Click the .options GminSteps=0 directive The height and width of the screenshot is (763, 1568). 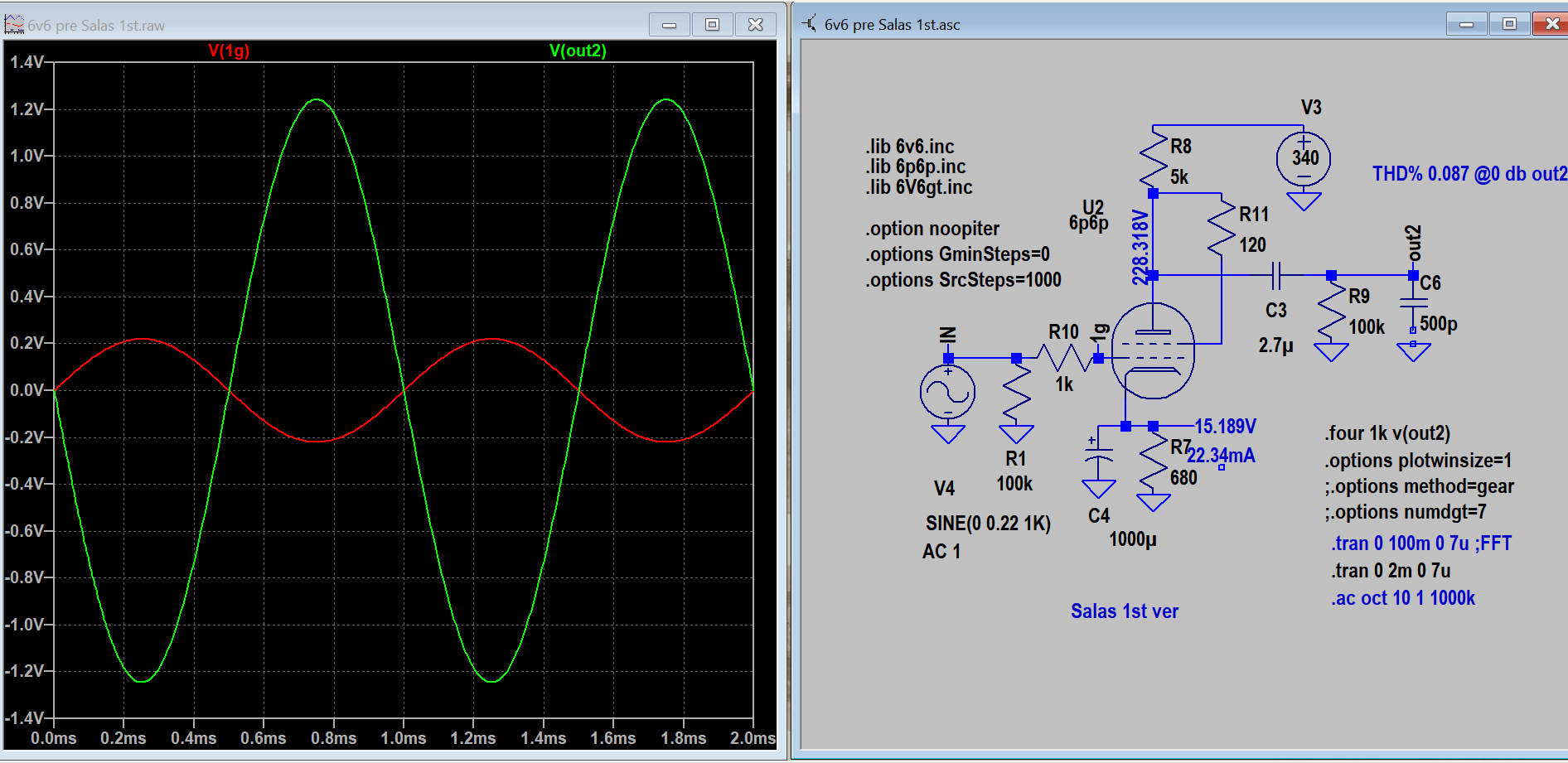point(957,254)
